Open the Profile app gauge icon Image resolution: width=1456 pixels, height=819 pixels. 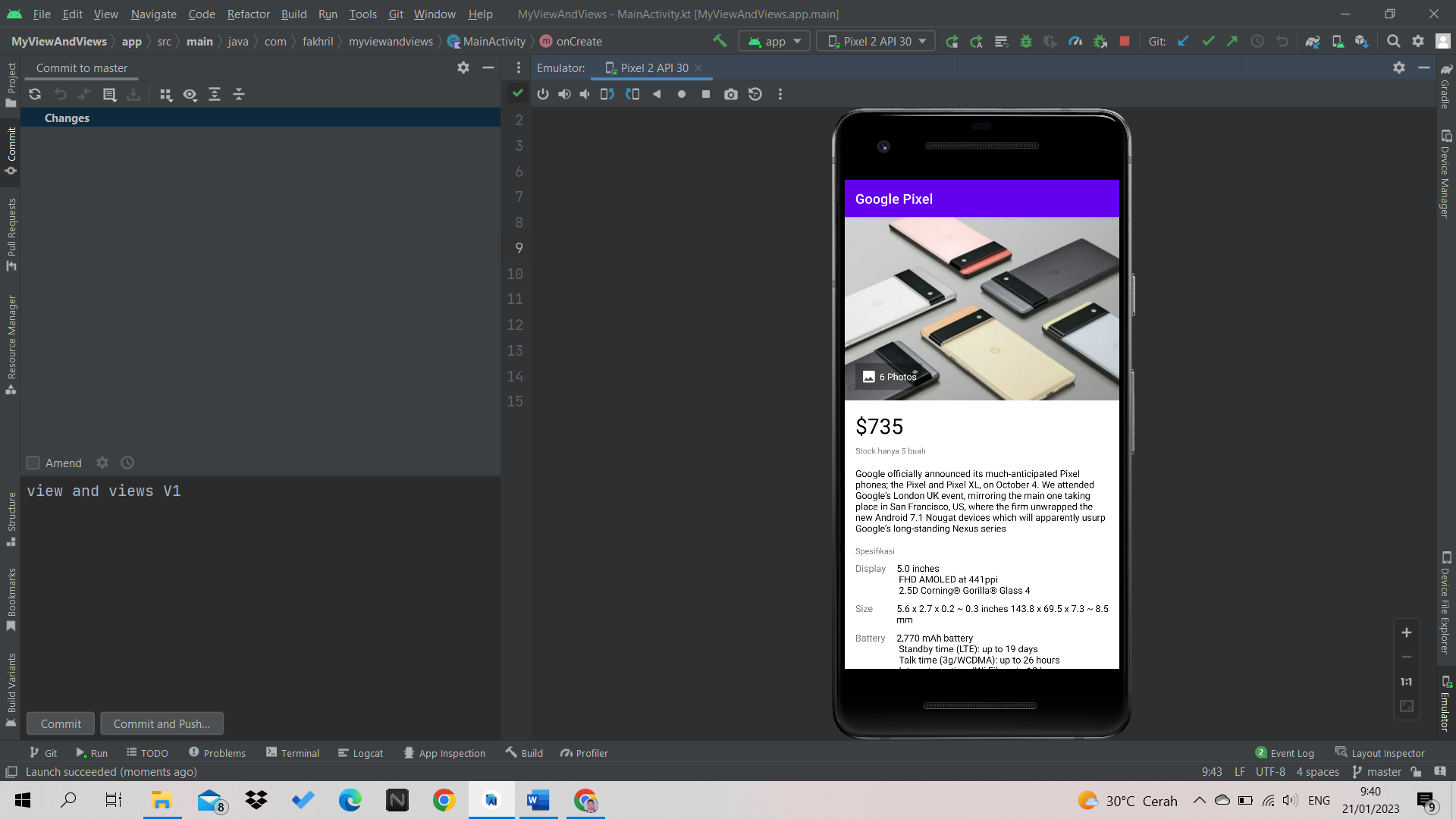coord(1075,41)
